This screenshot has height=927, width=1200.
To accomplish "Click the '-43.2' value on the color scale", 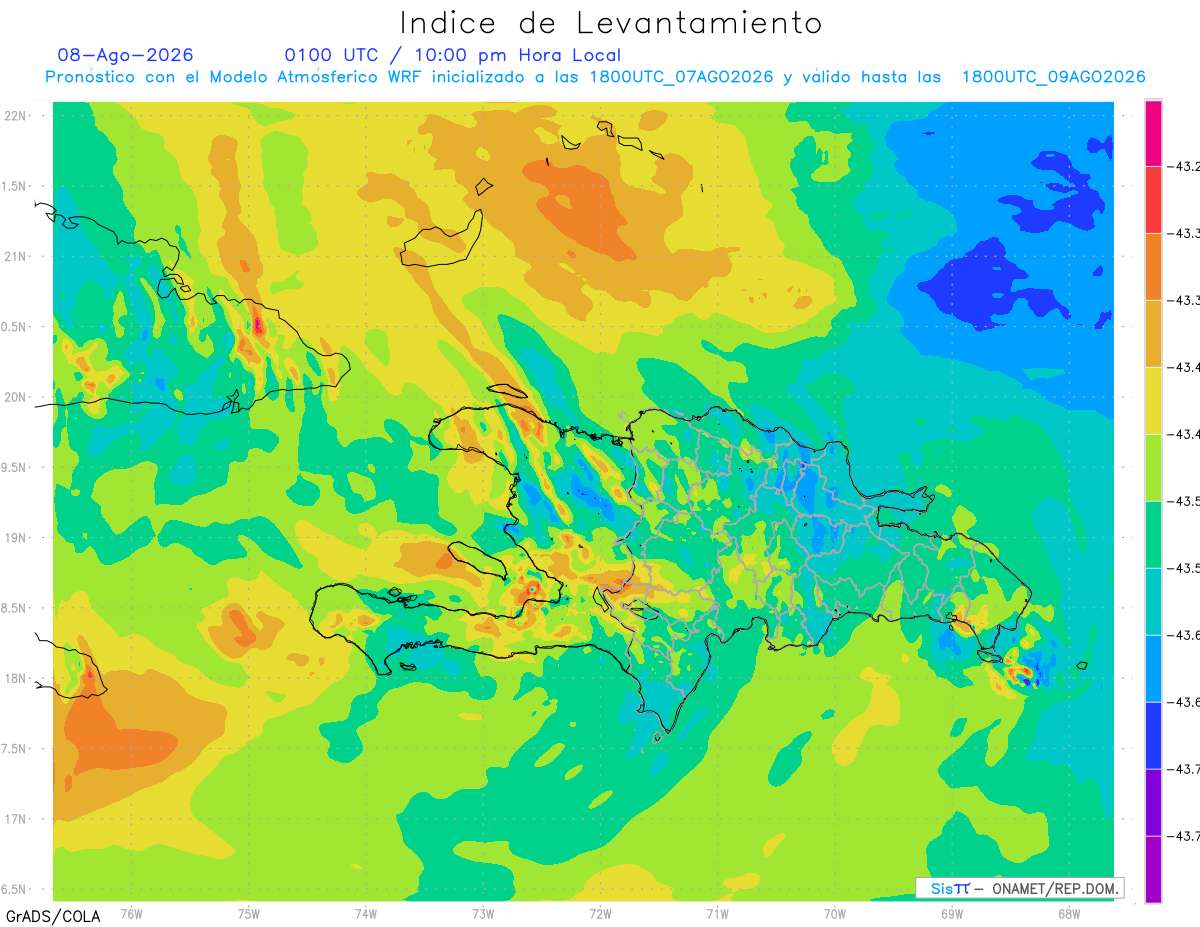I will pyautogui.click(x=1186, y=167).
